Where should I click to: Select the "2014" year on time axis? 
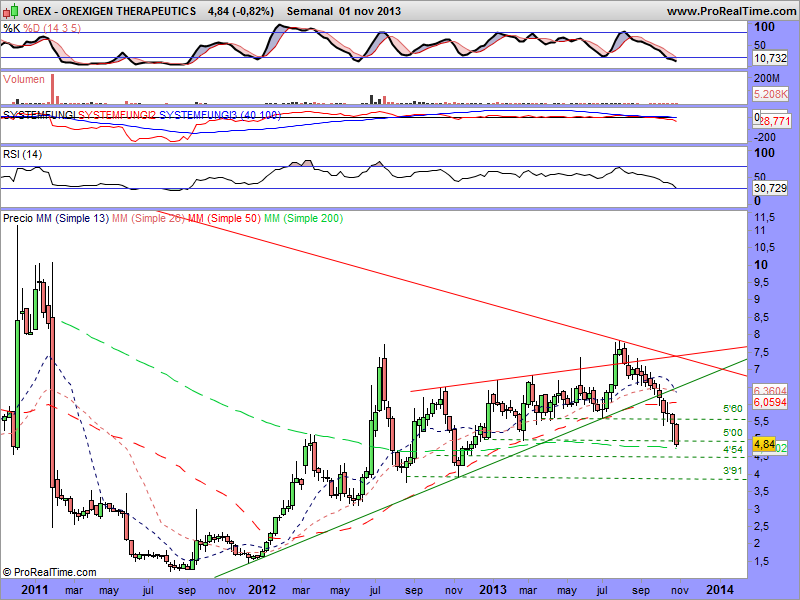point(719,590)
